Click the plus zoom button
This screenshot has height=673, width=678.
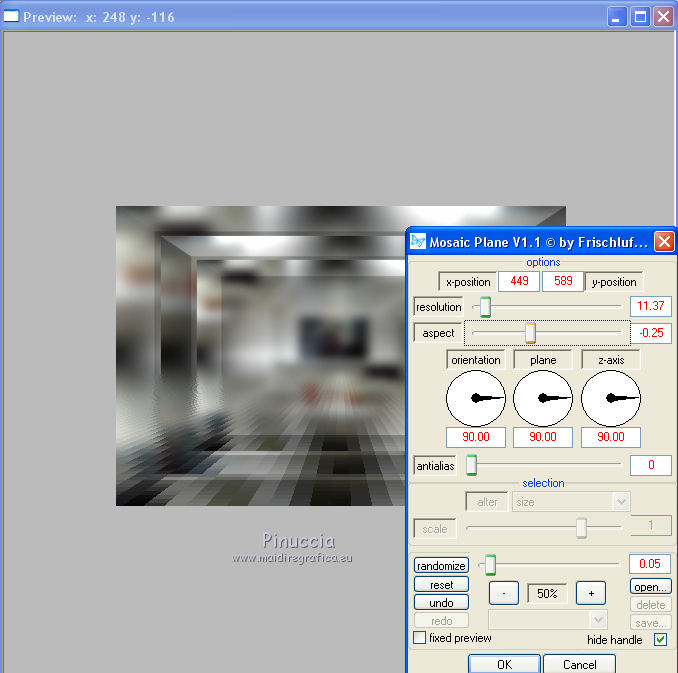(591, 593)
